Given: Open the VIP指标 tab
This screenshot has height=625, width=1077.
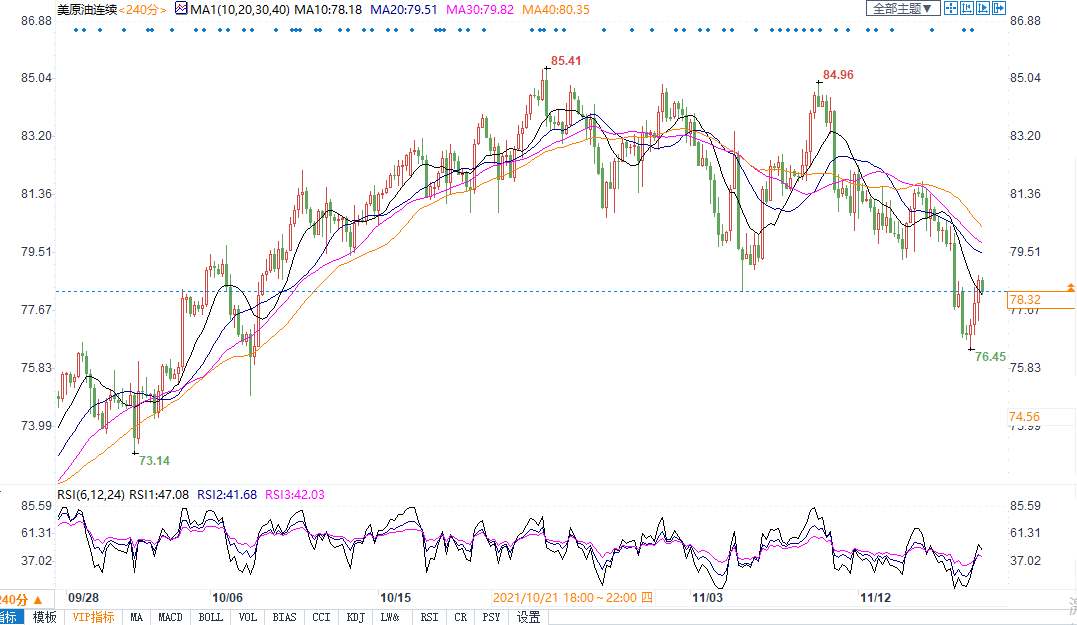Looking at the screenshot, I should tap(93, 617).
